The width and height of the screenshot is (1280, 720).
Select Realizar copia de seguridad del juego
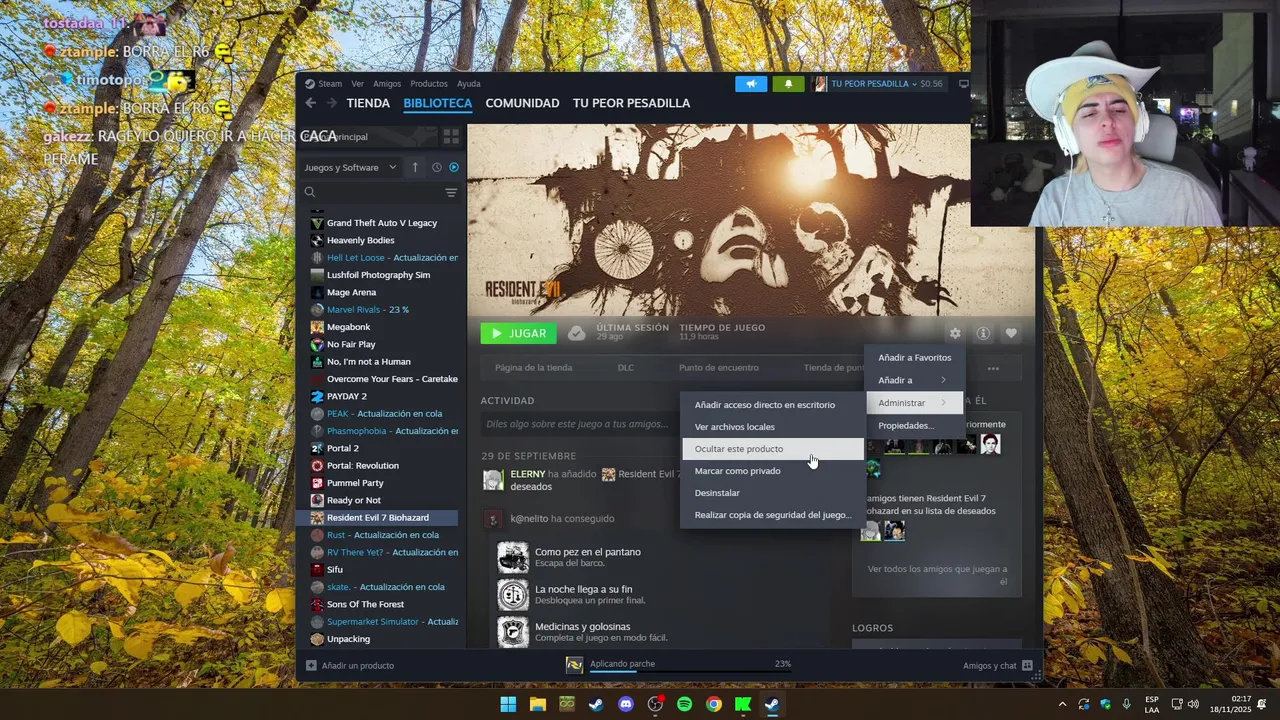(772, 515)
